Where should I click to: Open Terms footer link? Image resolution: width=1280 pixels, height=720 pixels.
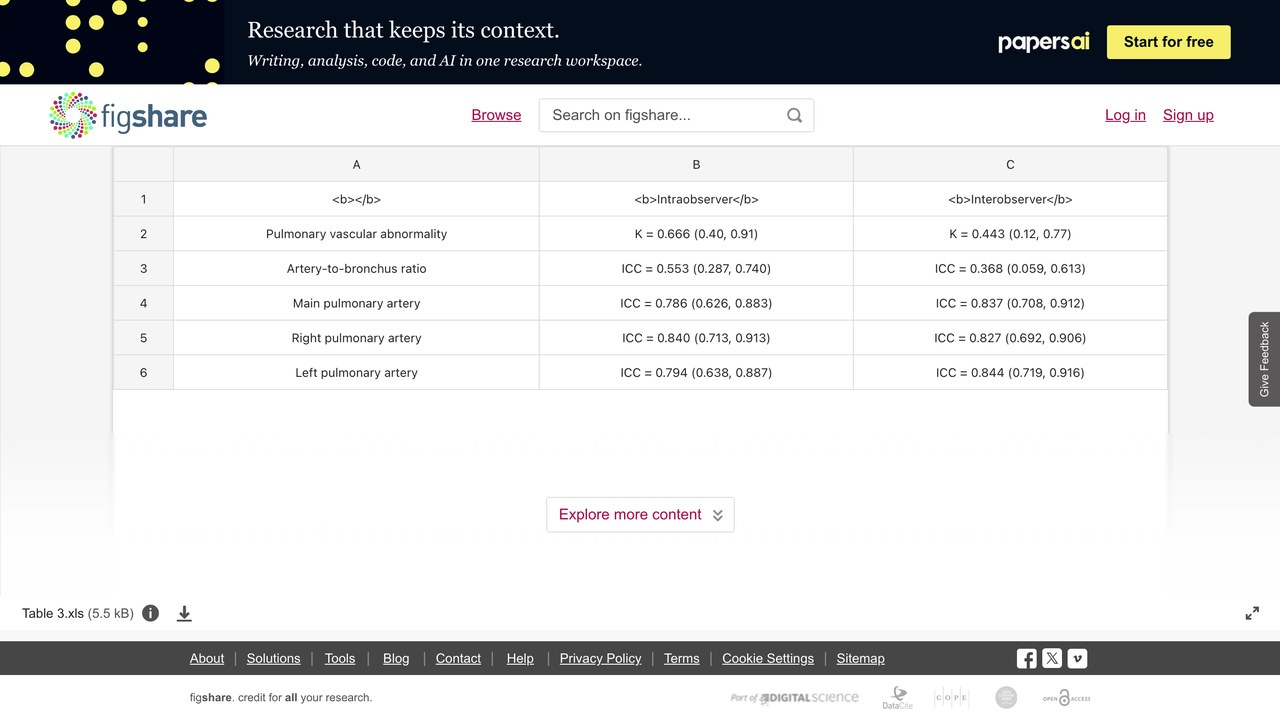pos(682,658)
